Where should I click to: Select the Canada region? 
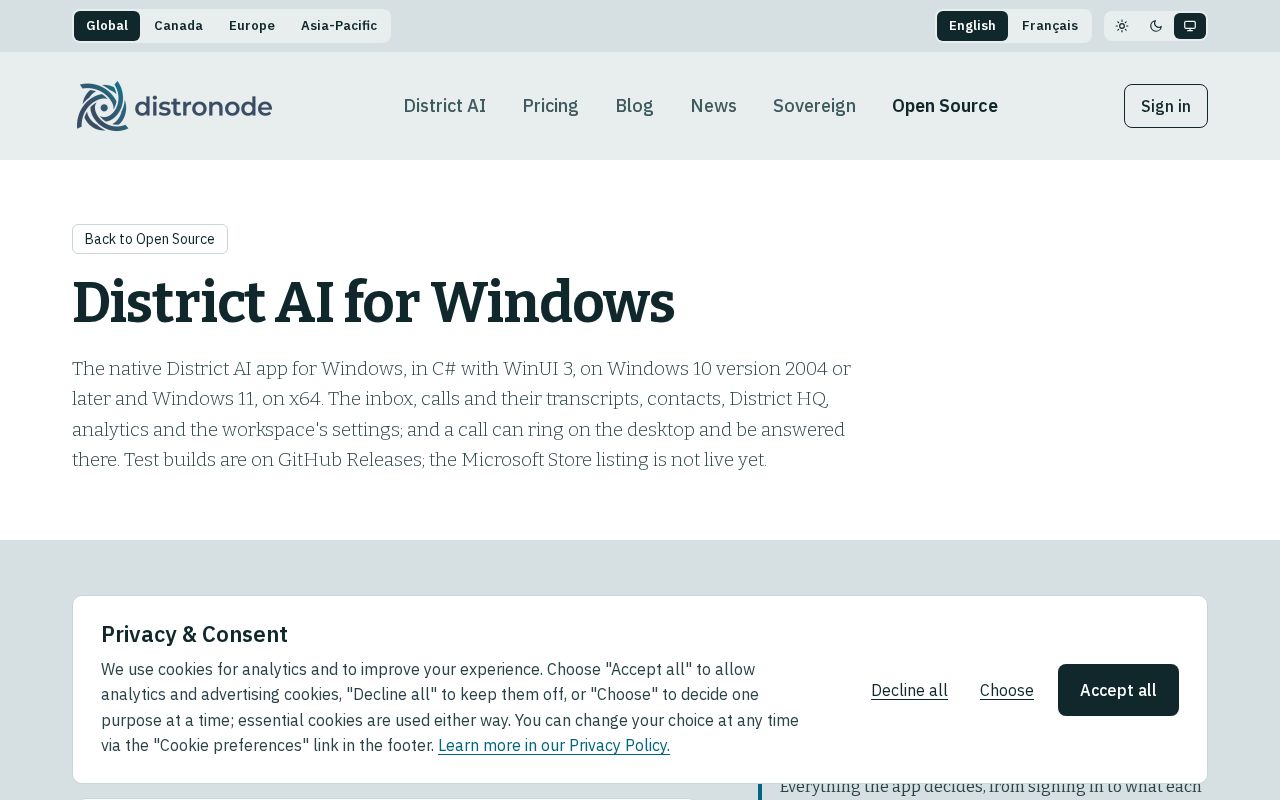pyautogui.click(x=178, y=26)
